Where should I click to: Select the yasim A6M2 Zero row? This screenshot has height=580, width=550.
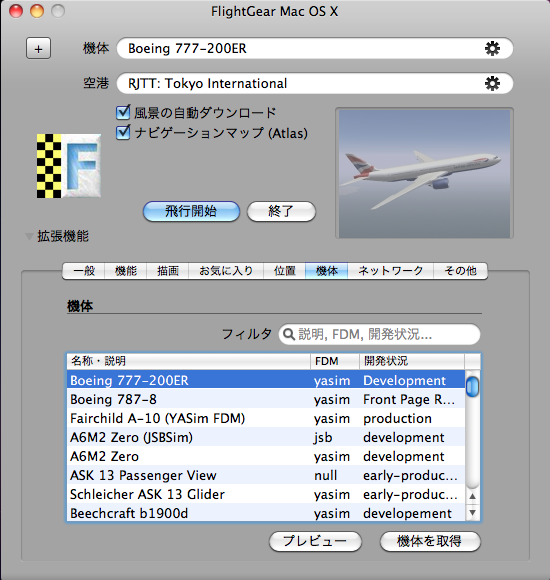(x=266, y=456)
